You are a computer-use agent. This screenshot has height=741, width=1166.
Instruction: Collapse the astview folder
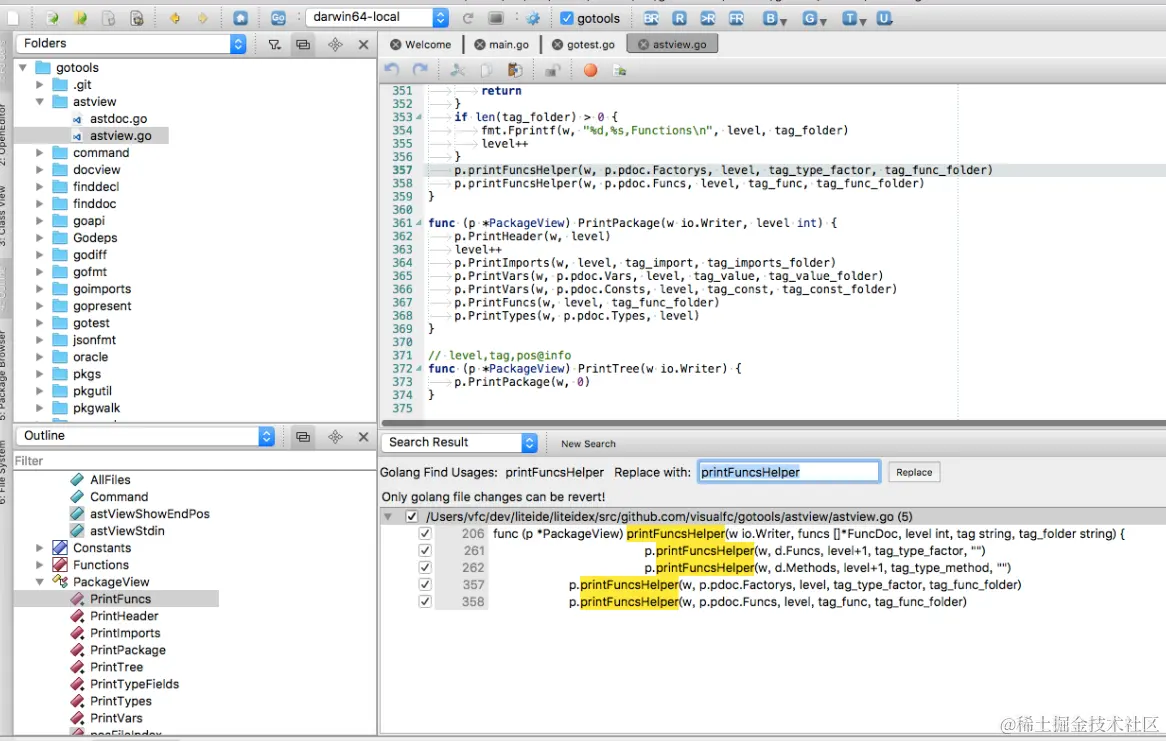(x=39, y=101)
